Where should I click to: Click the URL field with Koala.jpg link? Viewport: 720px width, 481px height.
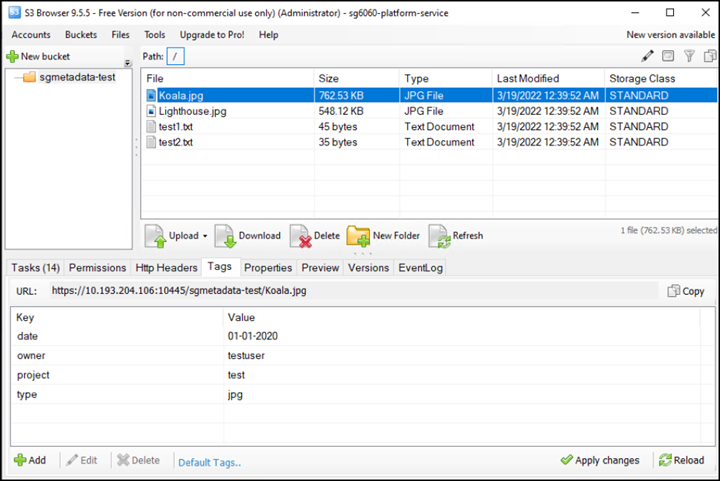[x=354, y=291]
